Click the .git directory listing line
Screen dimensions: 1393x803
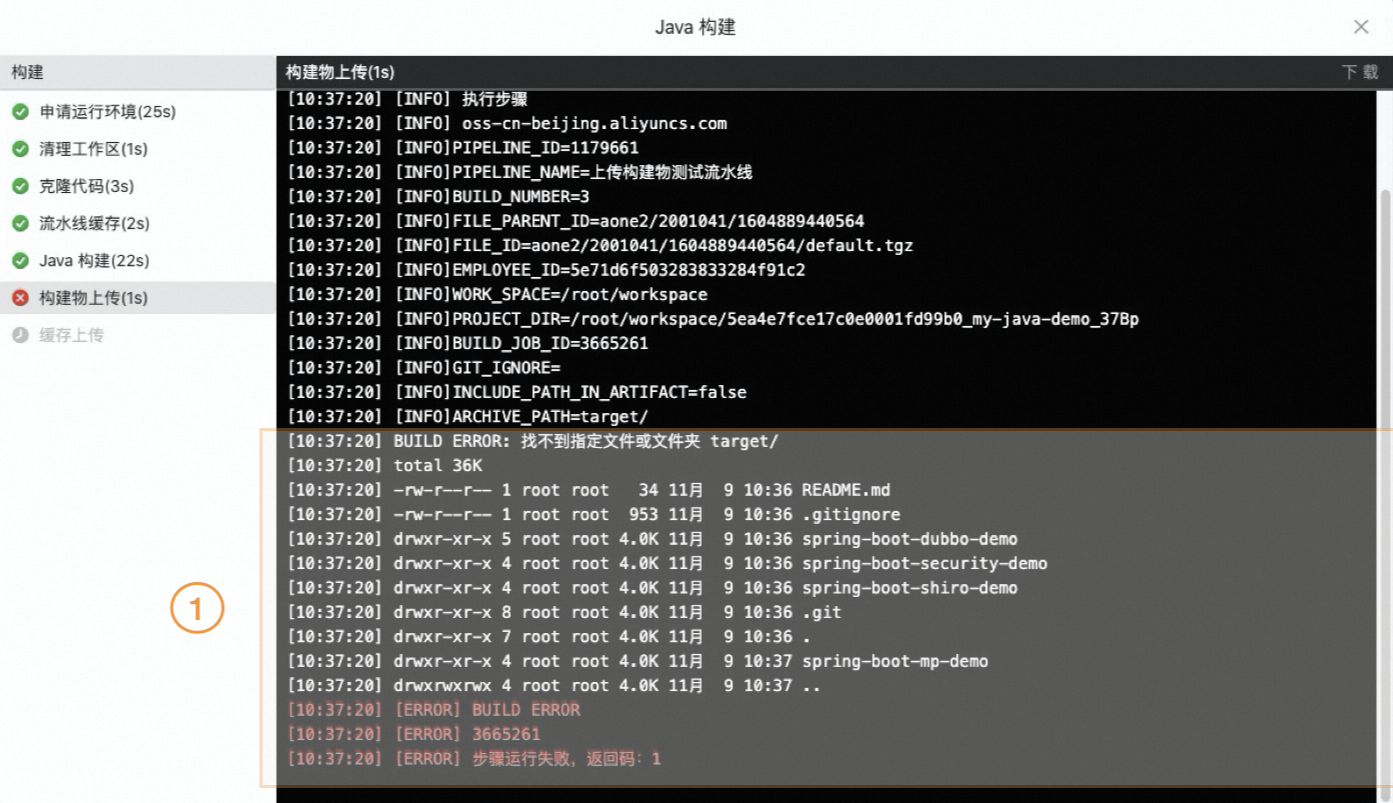coord(564,612)
